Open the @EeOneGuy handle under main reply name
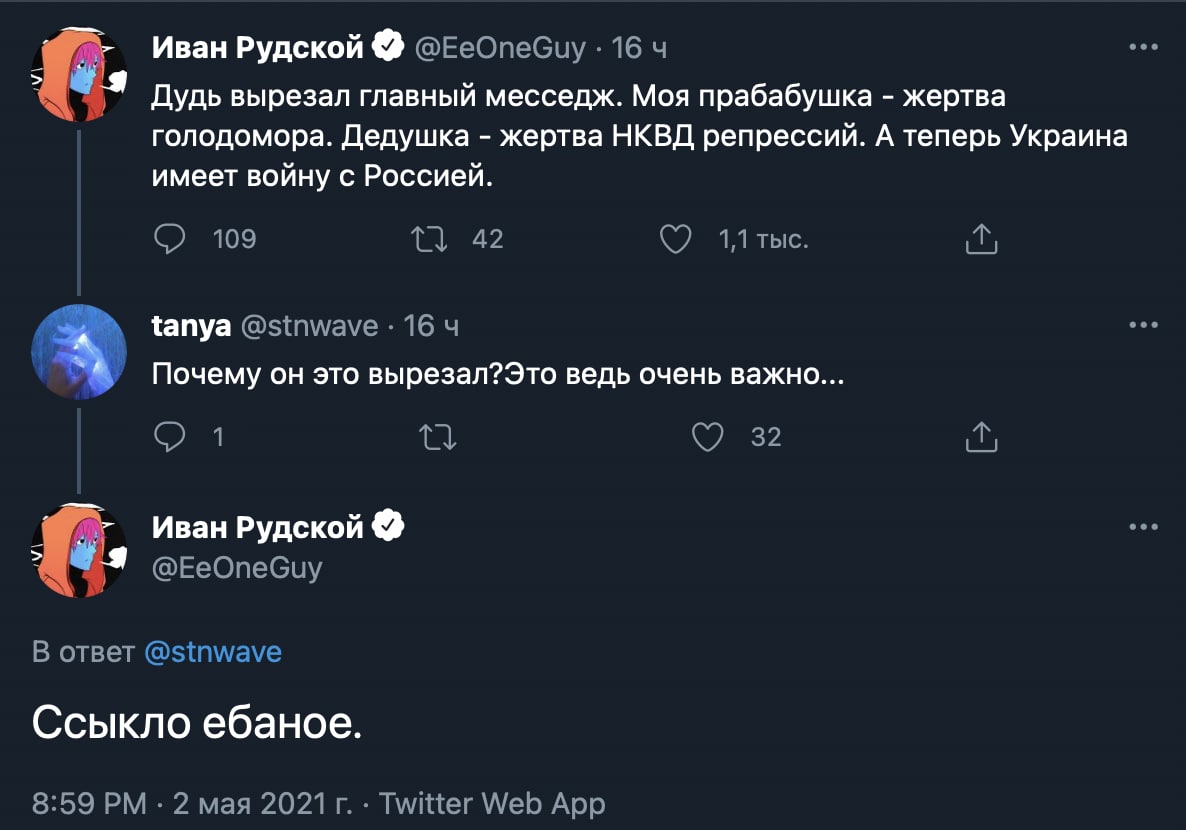Screen dimensions: 1186x830 point(237,567)
